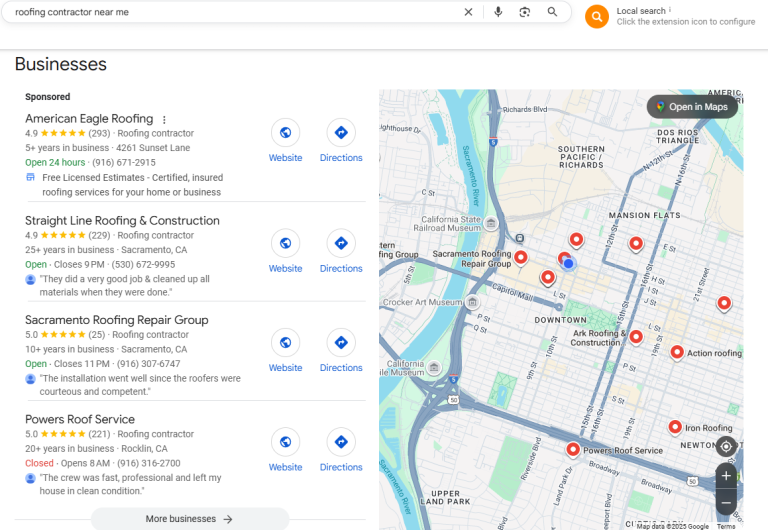Zoom out on the map with the minus button

coord(726,503)
